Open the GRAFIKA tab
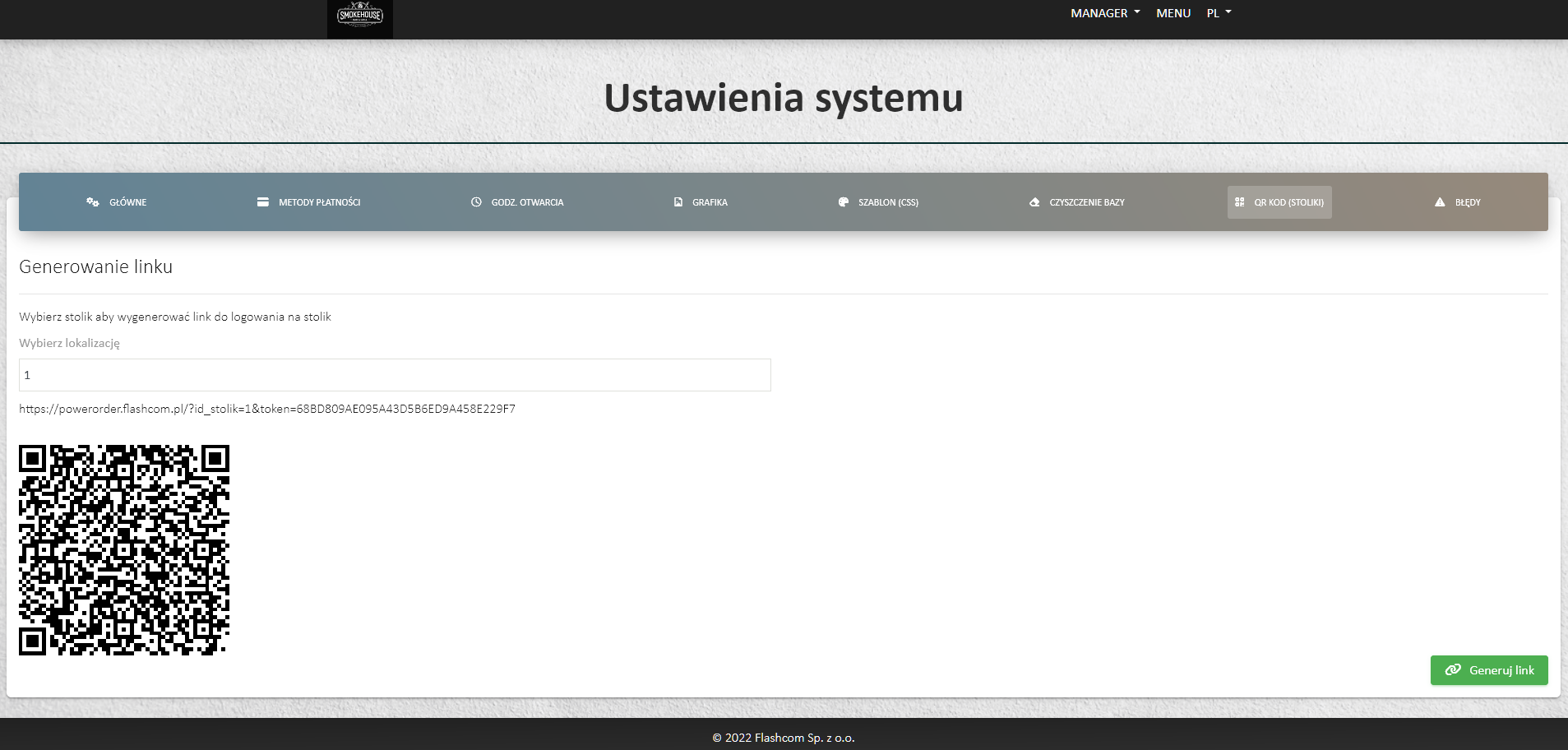The image size is (1568, 750). click(701, 202)
